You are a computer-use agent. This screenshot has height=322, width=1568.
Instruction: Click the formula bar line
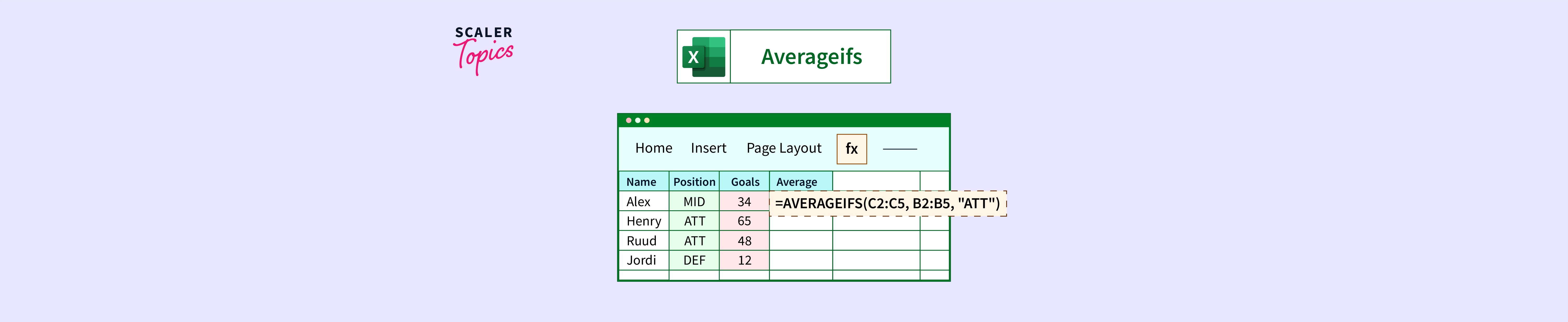pyautogui.click(x=899, y=149)
